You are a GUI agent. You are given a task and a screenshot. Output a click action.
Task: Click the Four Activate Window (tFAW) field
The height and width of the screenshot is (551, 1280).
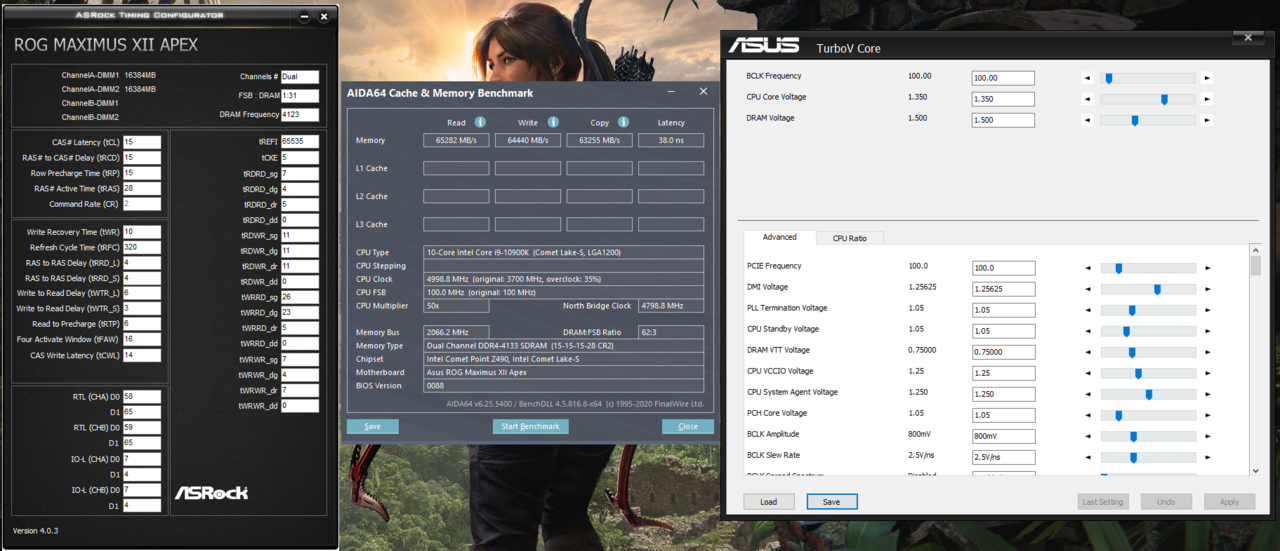[x=141, y=339]
